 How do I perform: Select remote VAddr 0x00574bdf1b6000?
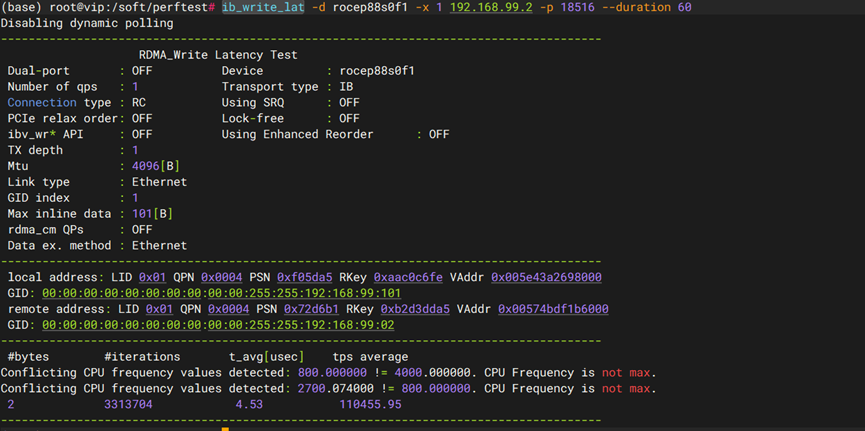tap(553, 309)
